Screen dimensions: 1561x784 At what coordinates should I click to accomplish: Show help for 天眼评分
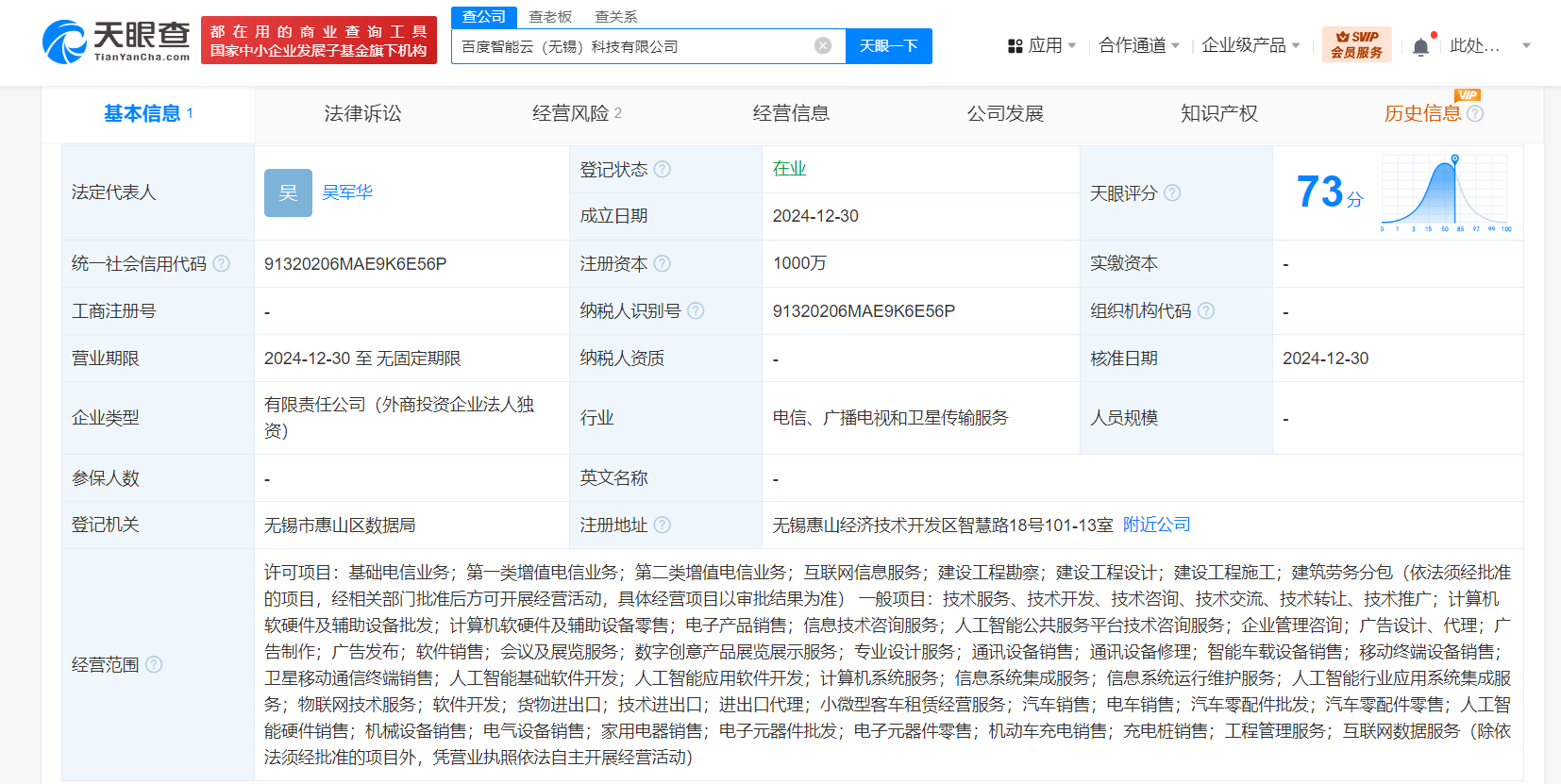(1172, 192)
